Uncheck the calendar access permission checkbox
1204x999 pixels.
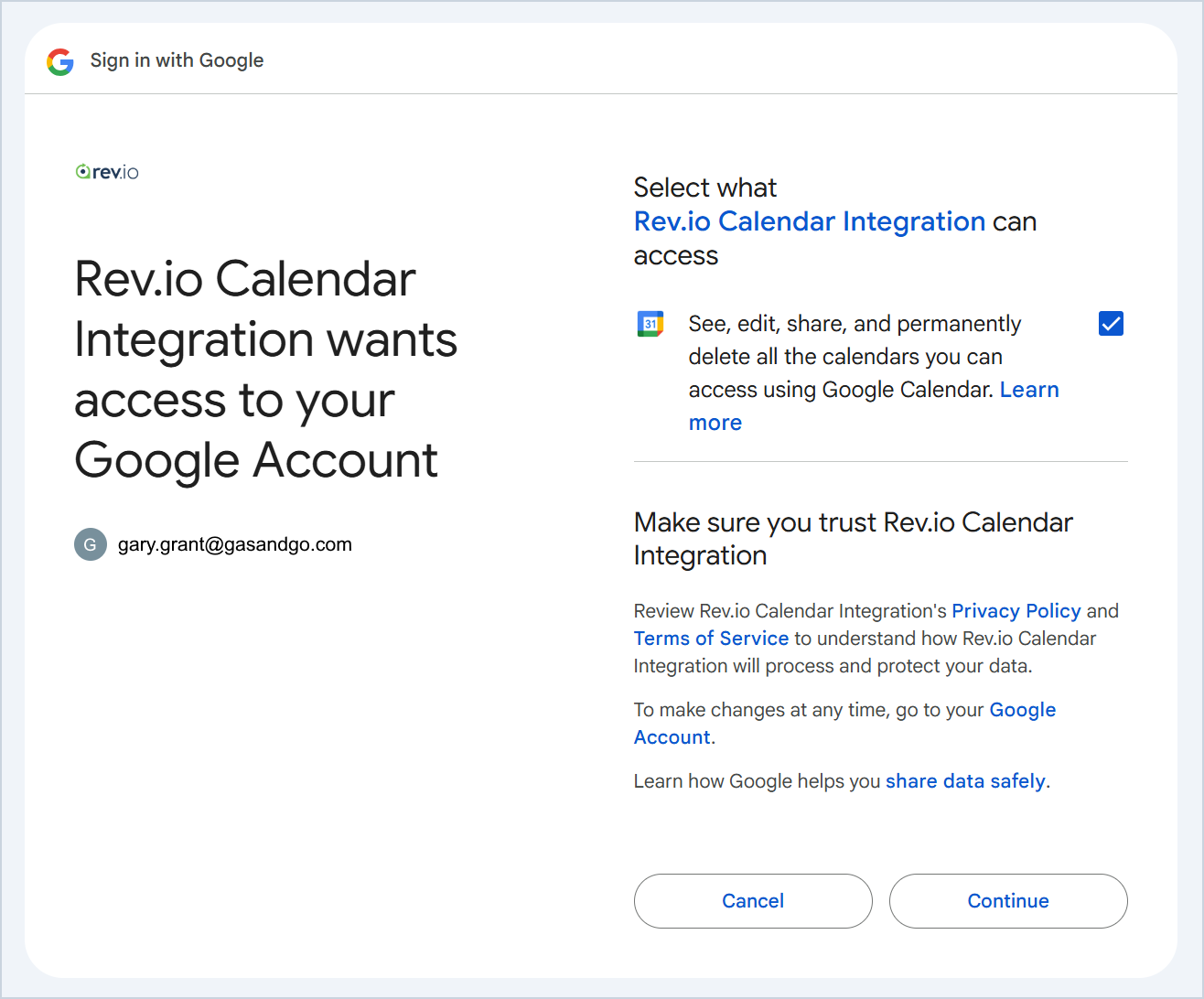tap(1111, 324)
